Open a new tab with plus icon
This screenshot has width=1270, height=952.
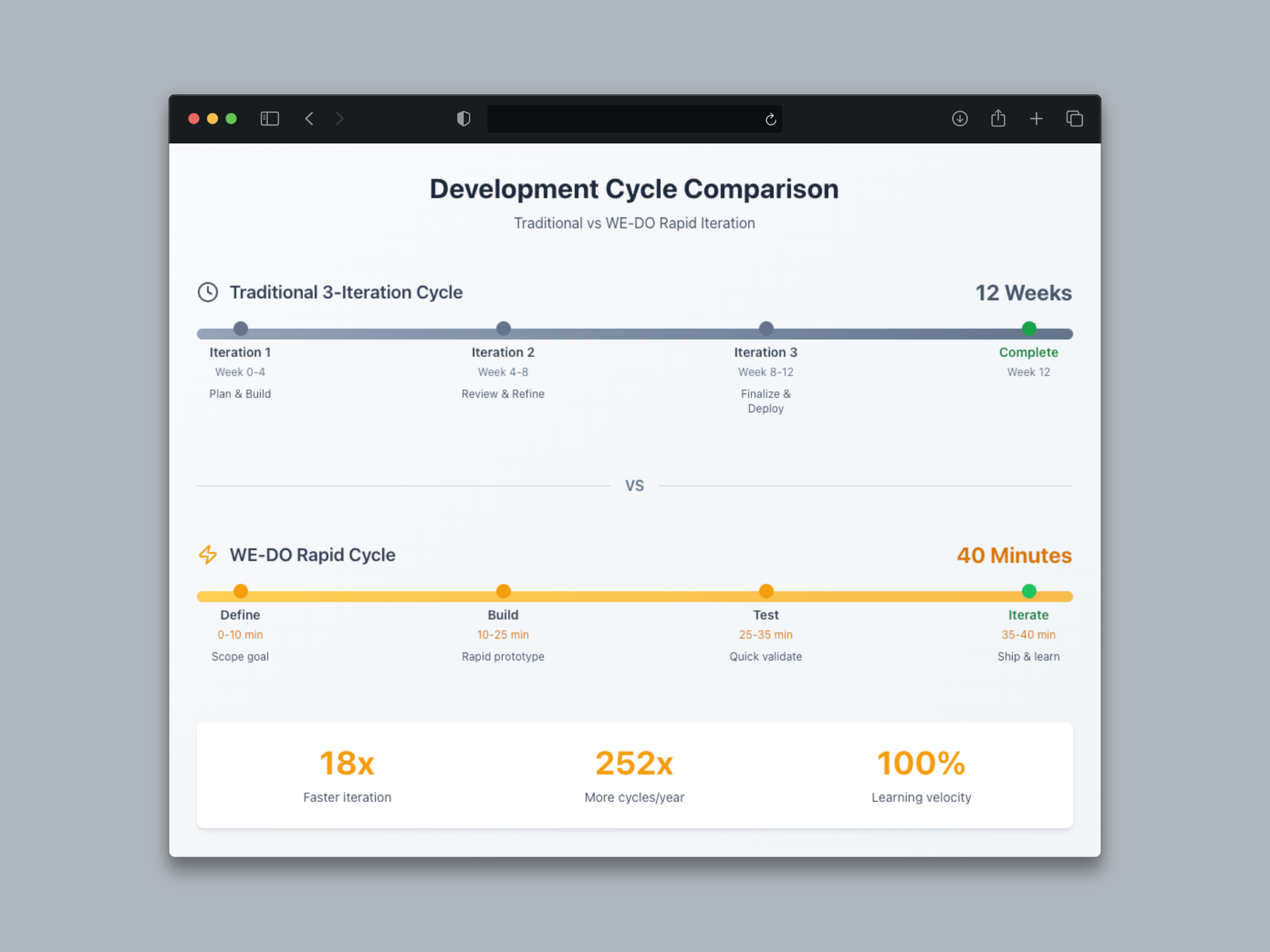(1037, 118)
